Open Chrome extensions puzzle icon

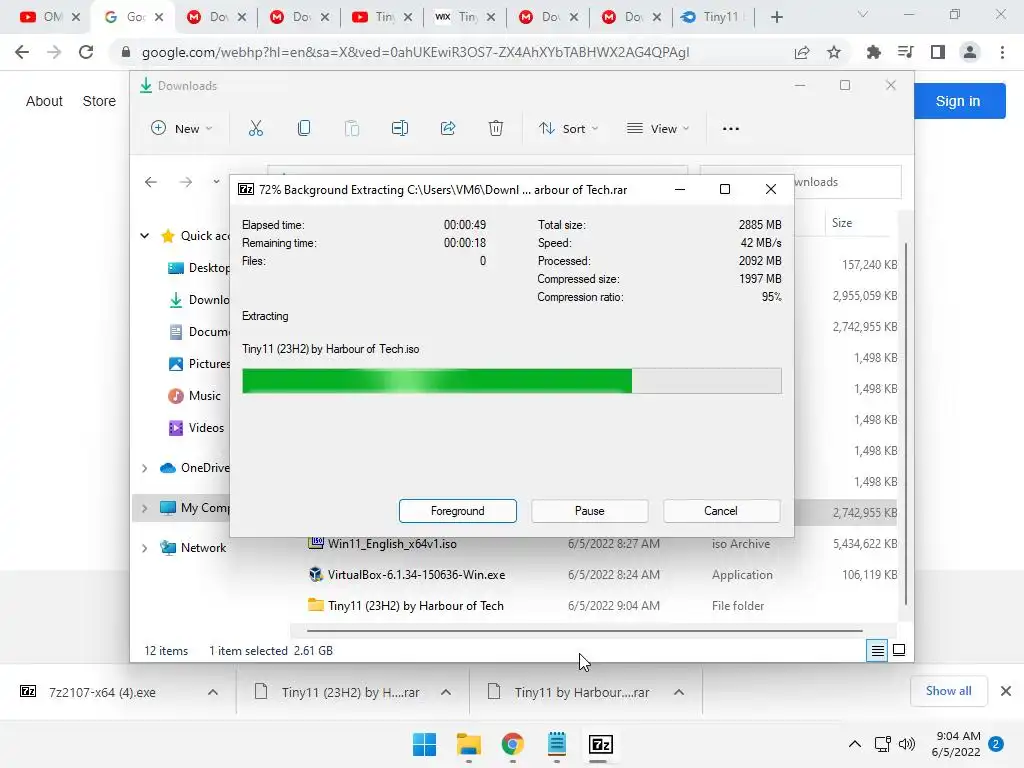(x=874, y=52)
